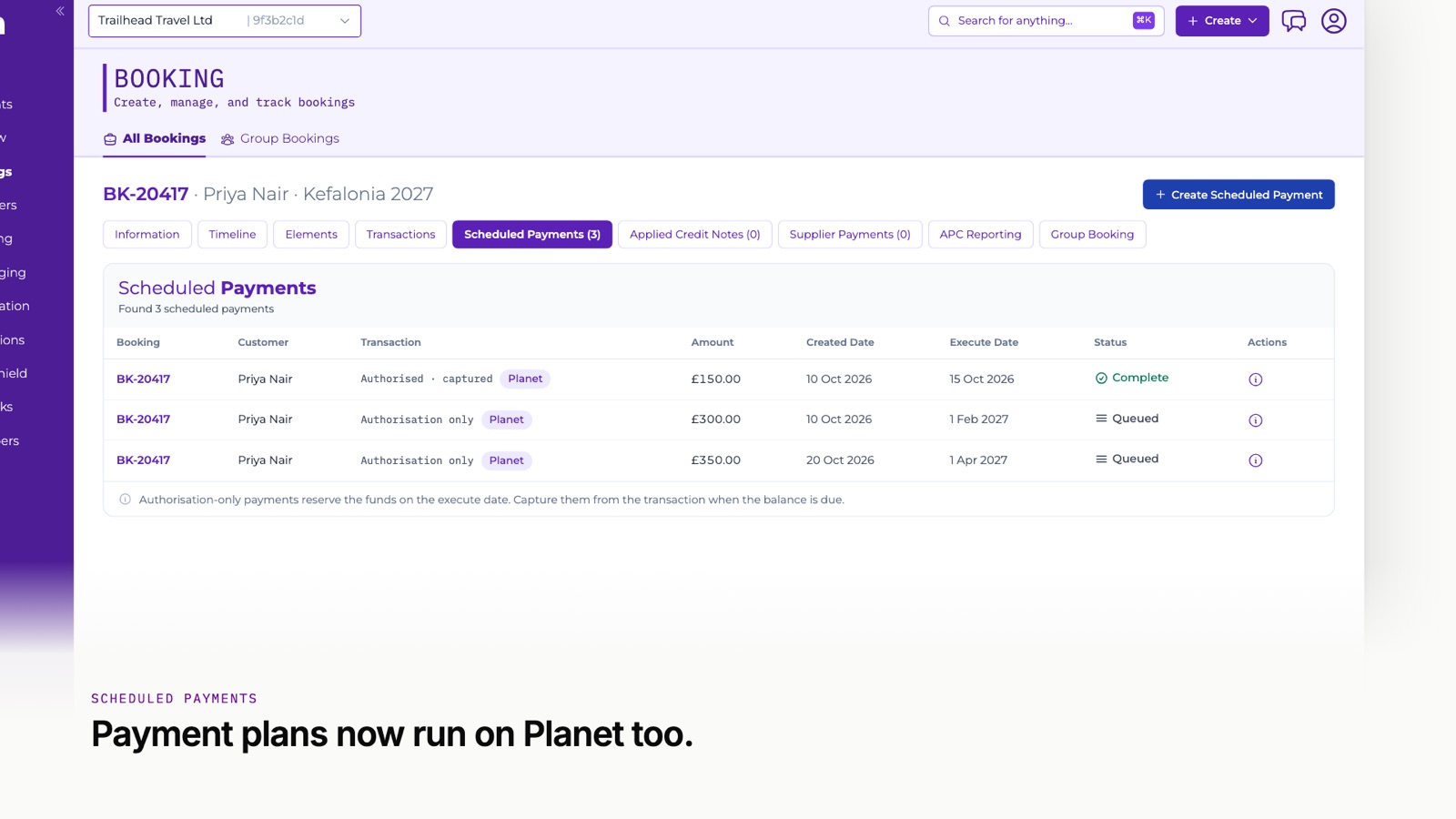Open the Timeline tab
This screenshot has height=819, width=1456.
233,235
